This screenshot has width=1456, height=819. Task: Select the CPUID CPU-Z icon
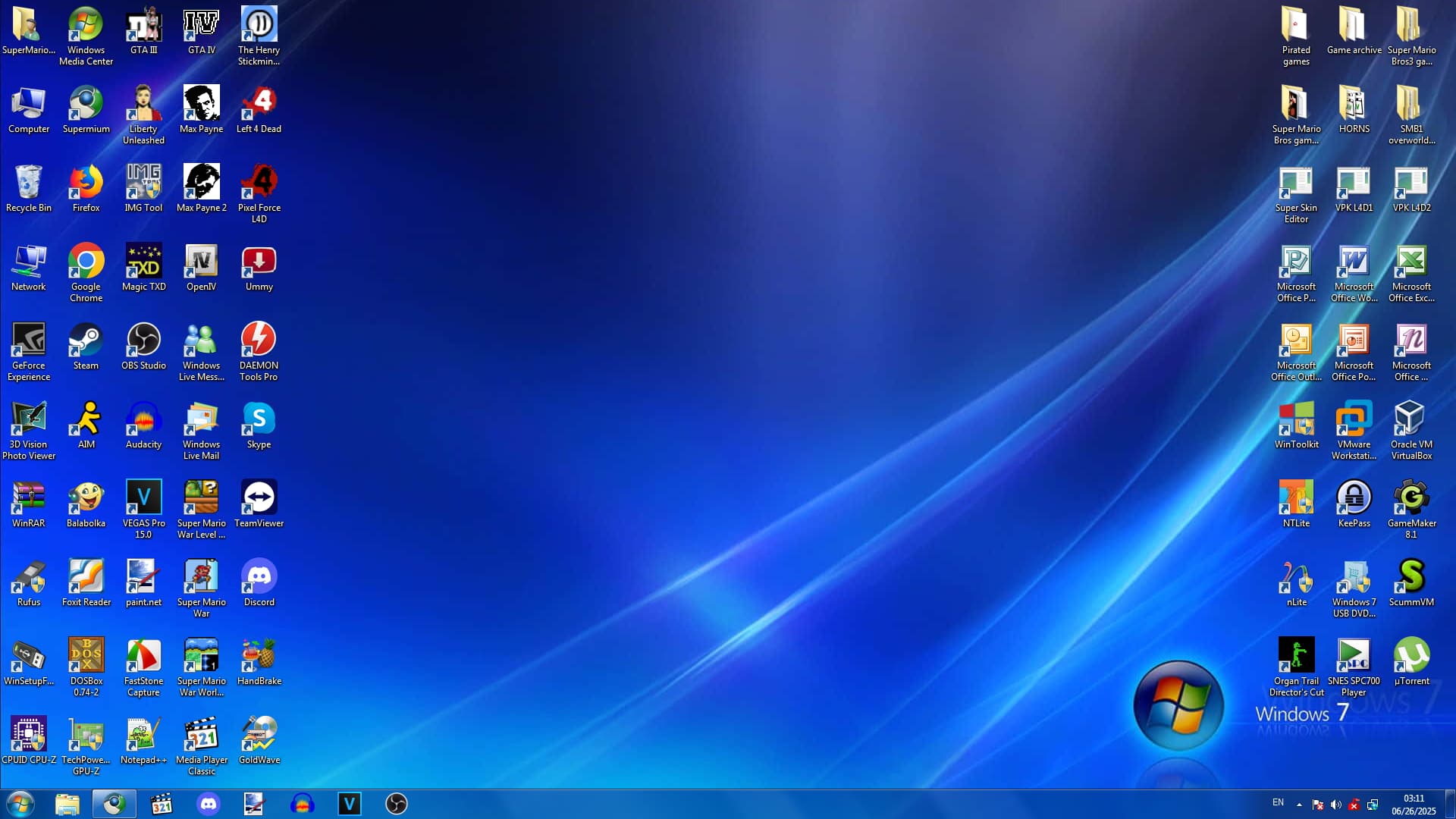[28, 741]
